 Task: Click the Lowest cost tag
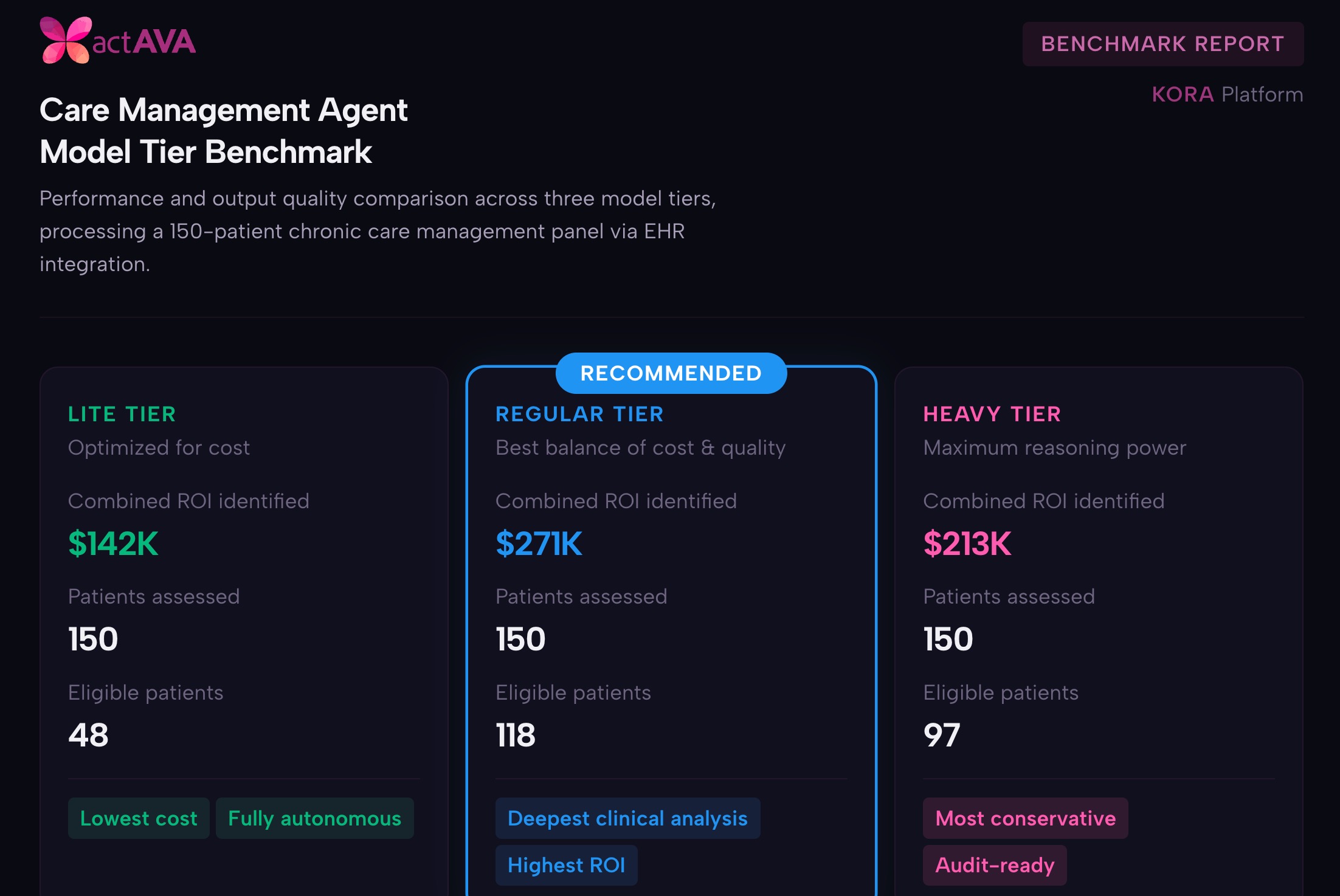[139, 818]
